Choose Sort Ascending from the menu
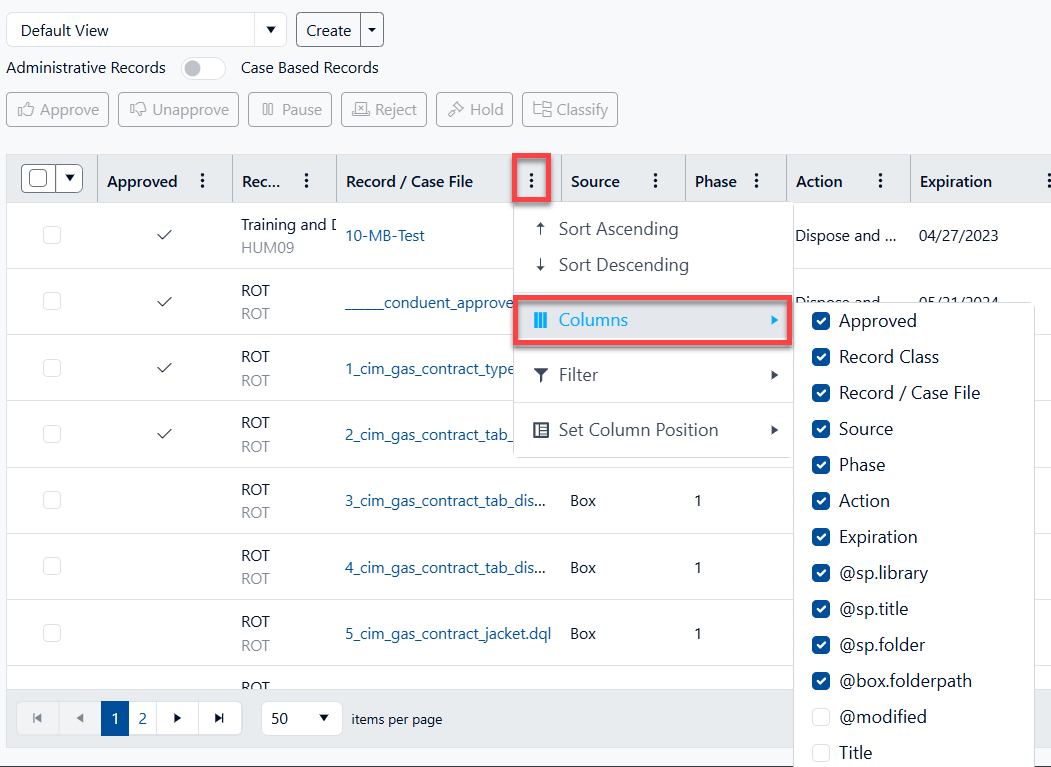The width and height of the screenshot is (1051, 767). click(618, 229)
